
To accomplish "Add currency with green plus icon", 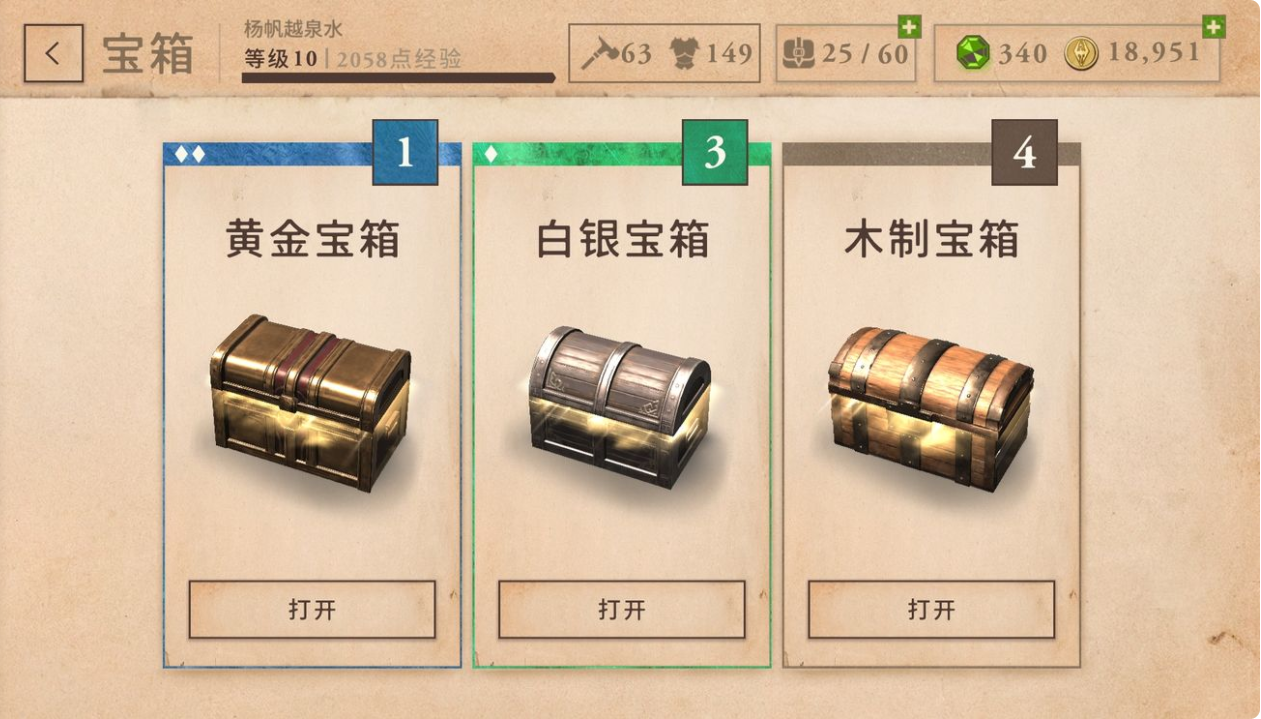I will point(1213,27).
